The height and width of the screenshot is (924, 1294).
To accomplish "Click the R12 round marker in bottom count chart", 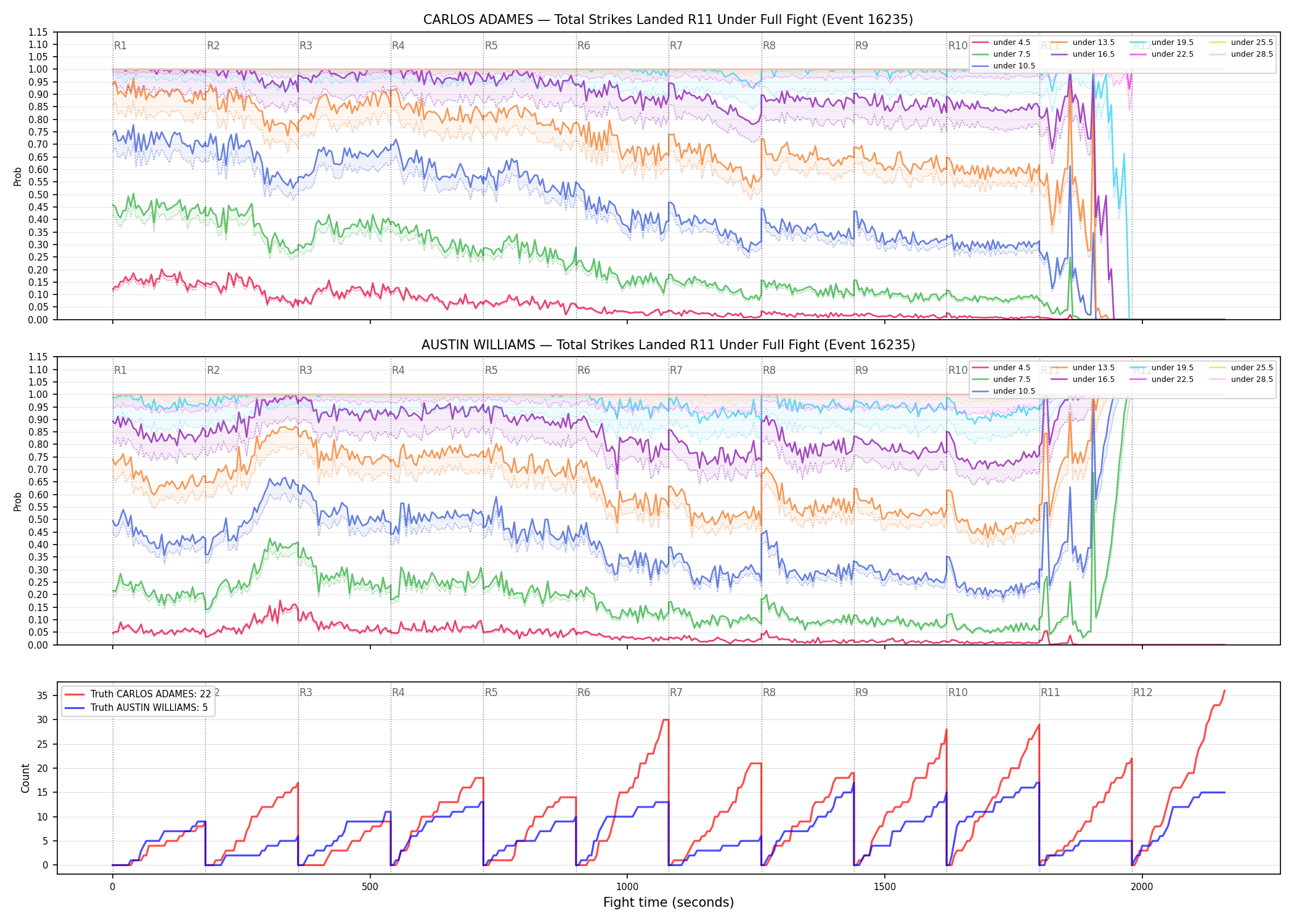I will point(1142,692).
